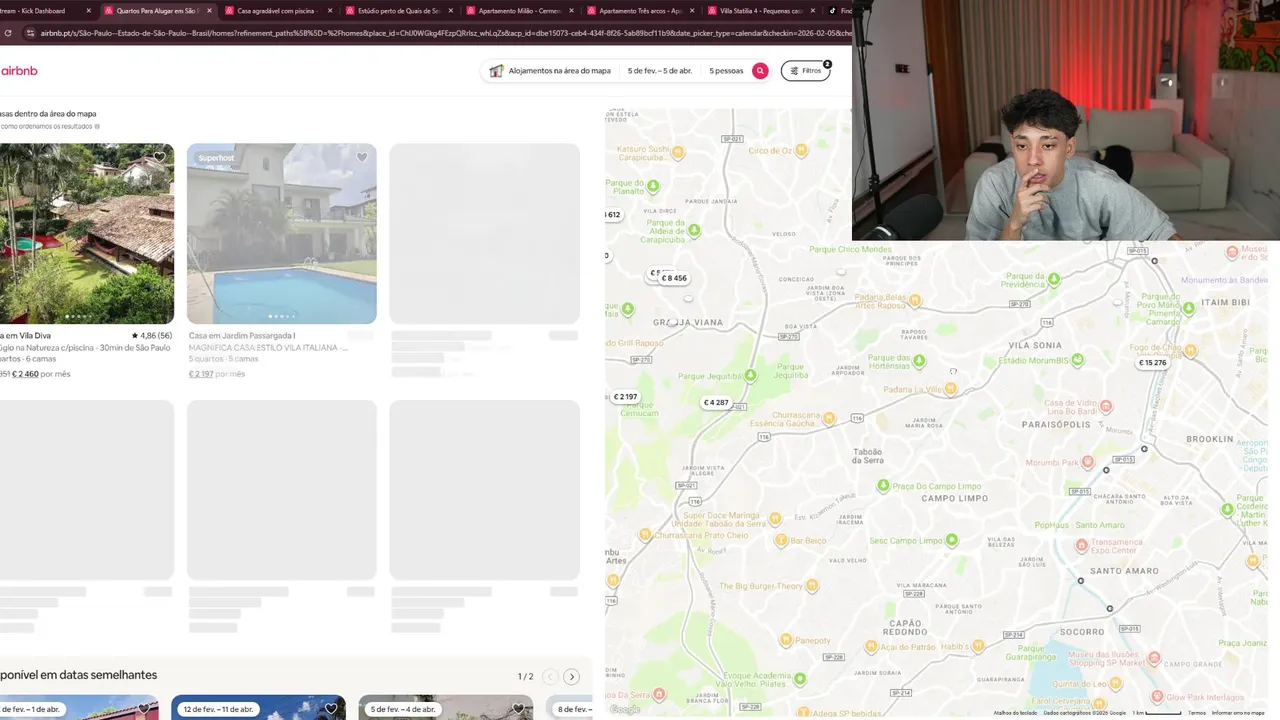Click The Big Burger Theory pin
This screenshot has height=720, width=1280.
812,586
